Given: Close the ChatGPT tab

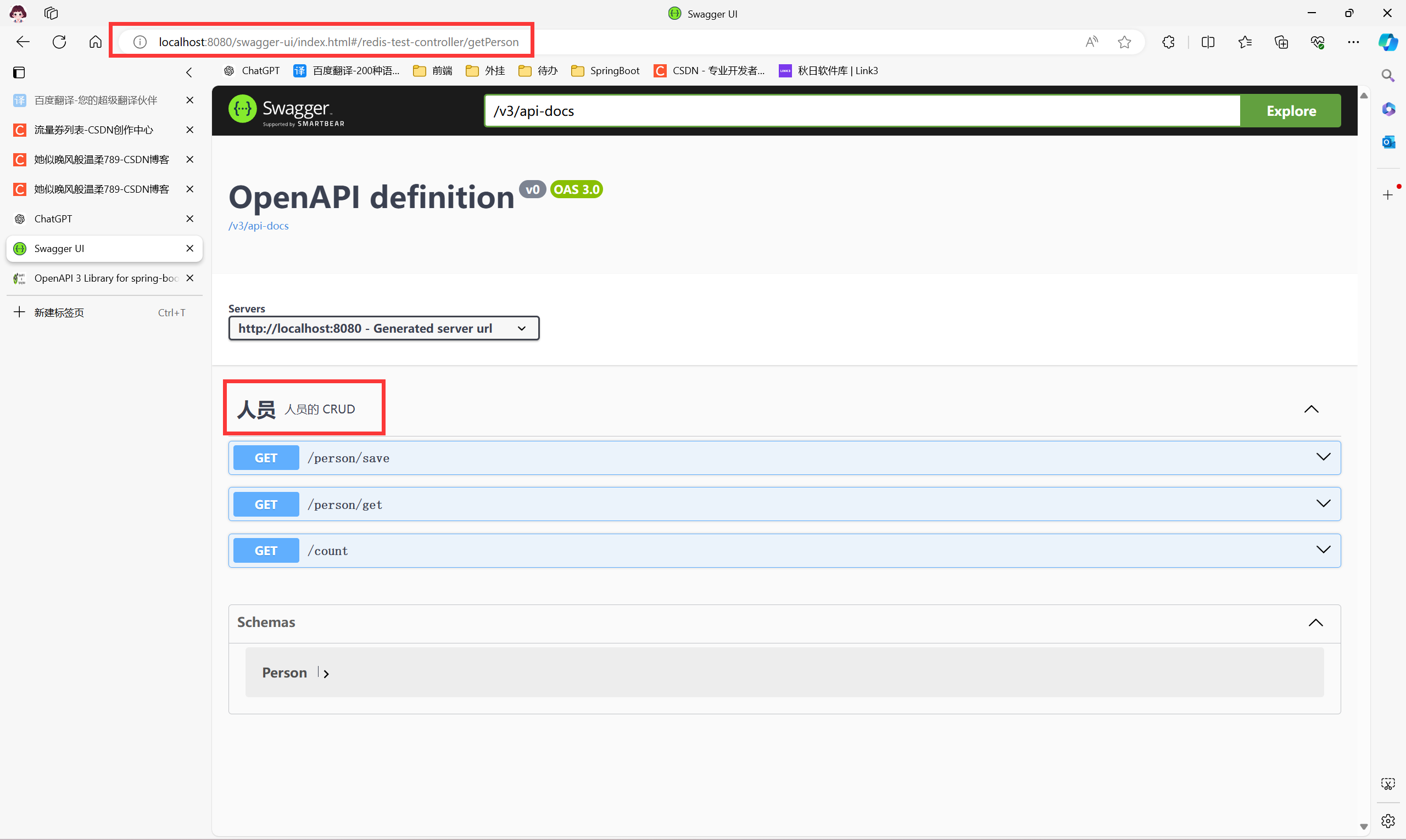Looking at the screenshot, I should (x=189, y=219).
